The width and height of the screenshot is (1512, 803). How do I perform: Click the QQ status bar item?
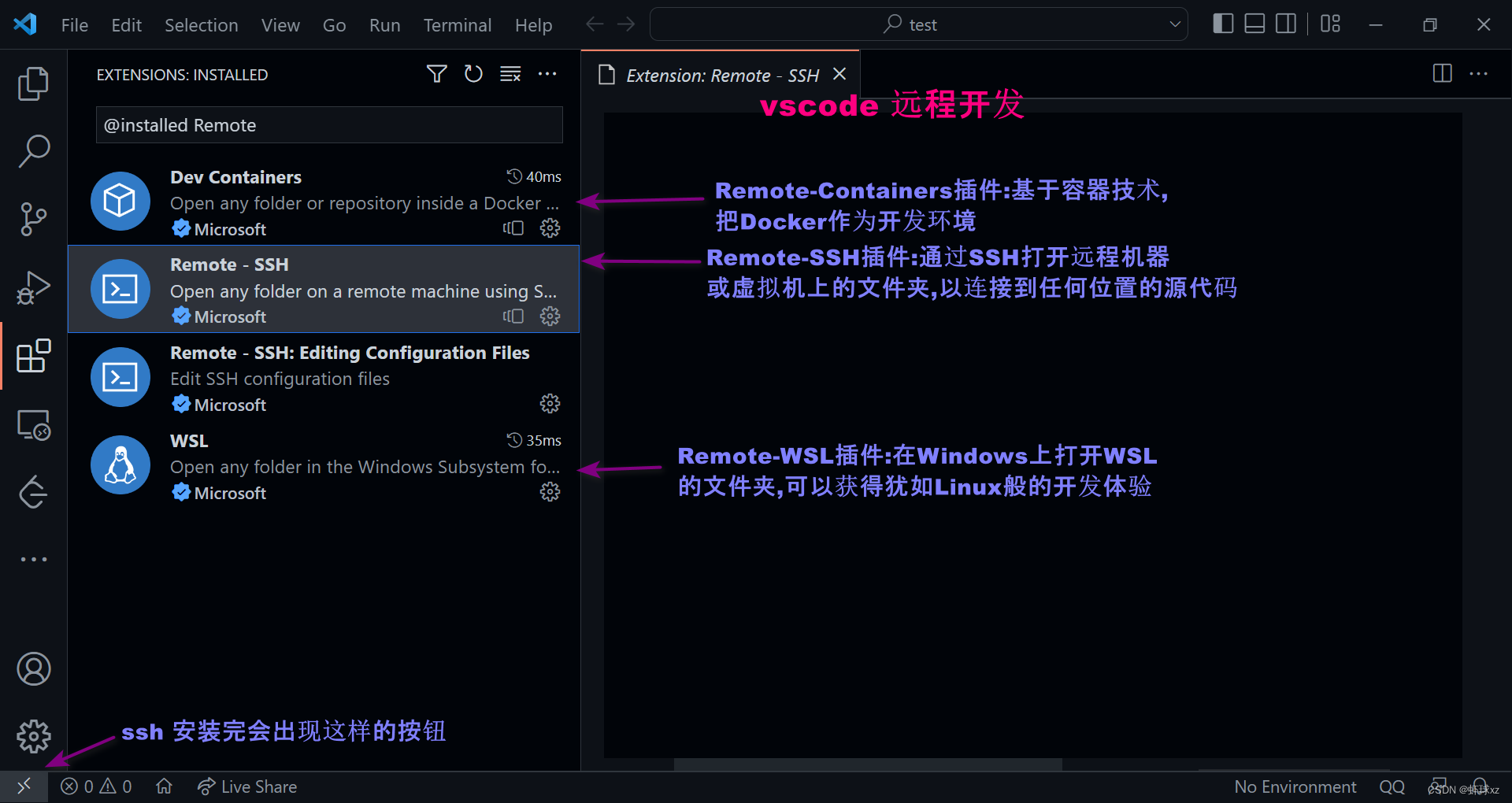tap(1392, 786)
